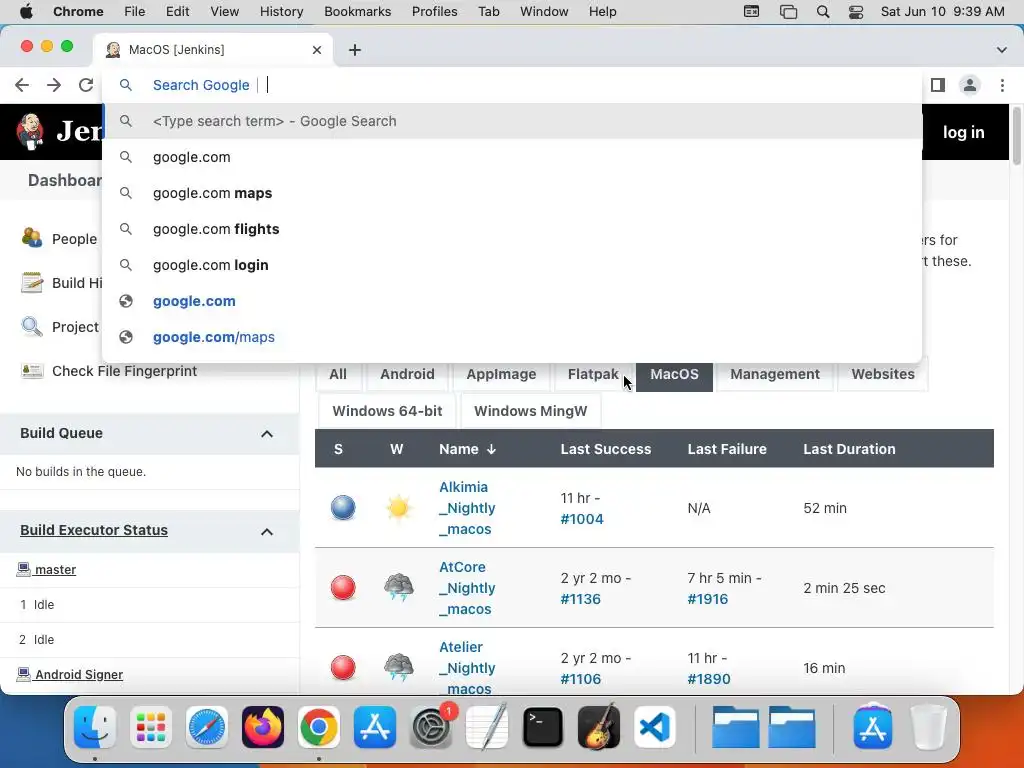Click blue status ball for Alkimia_Nightly_macos

[x=343, y=507]
